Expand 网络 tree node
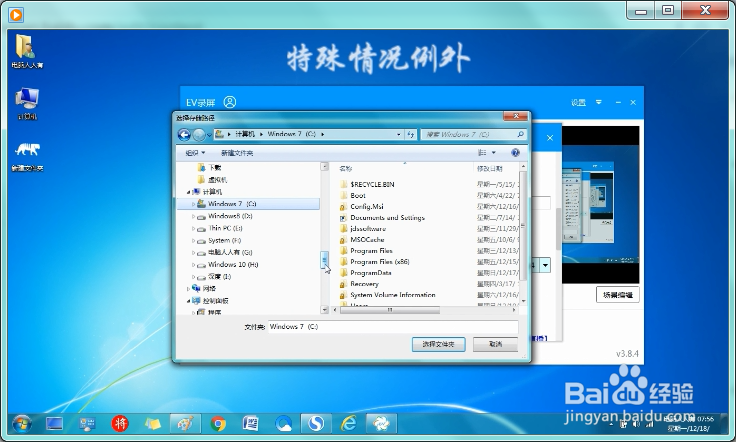The height and width of the screenshot is (442, 736). pyautogui.click(x=189, y=289)
